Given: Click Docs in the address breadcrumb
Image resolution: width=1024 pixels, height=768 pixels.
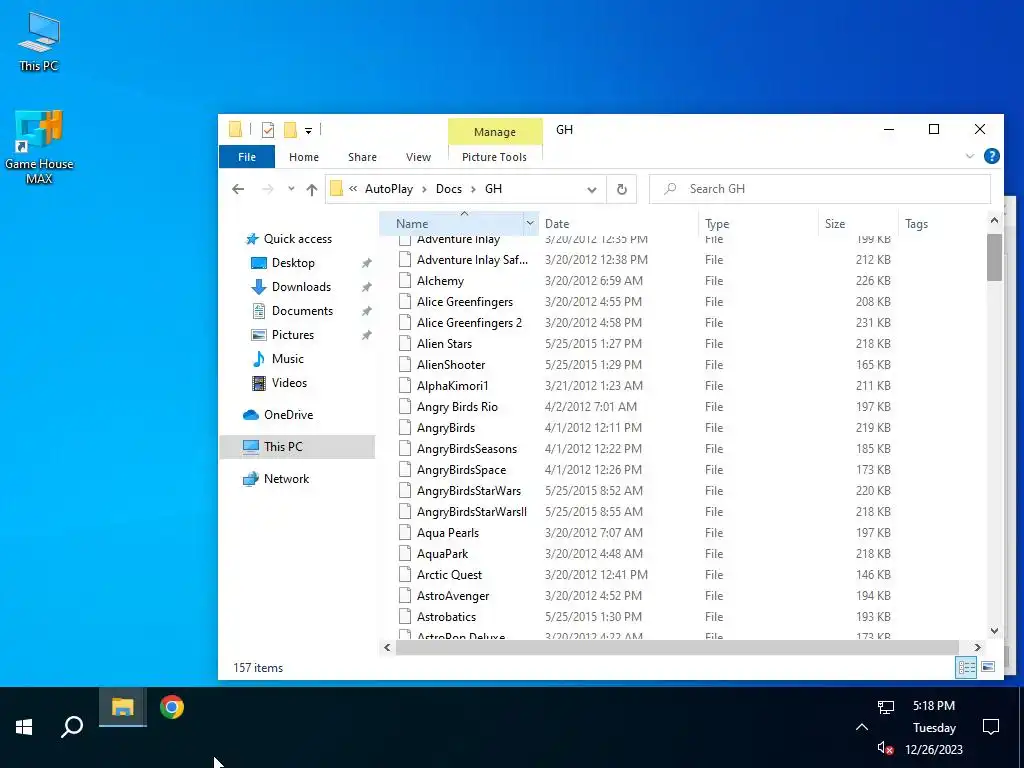Looking at the screenshot, I should tap(449, 189).
